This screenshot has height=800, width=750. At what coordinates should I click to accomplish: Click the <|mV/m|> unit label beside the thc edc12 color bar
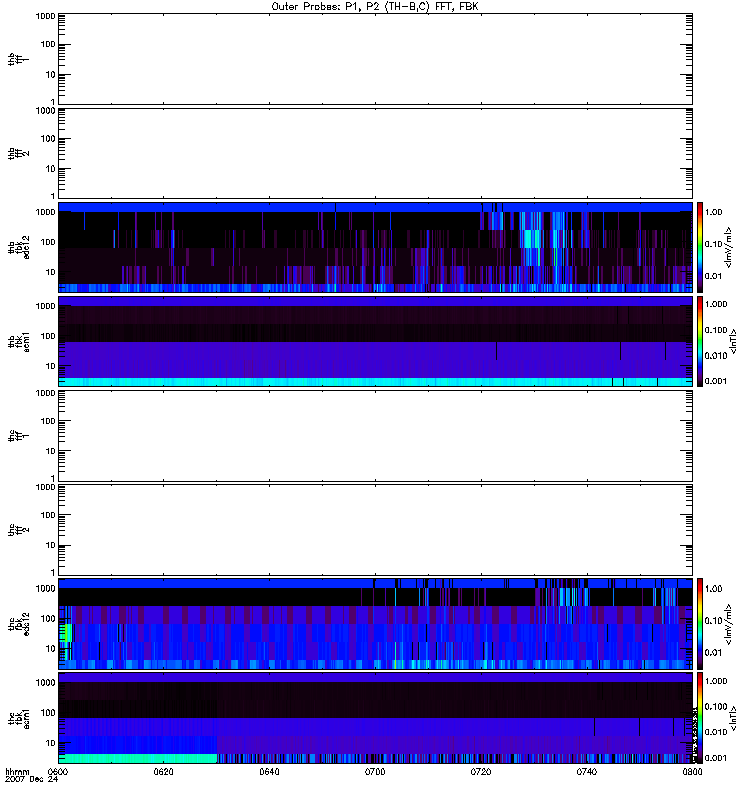pyautogui.click(x=729, y=624)
